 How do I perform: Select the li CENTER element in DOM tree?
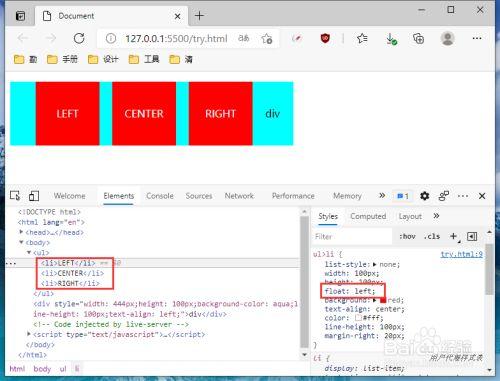[72, 273]
